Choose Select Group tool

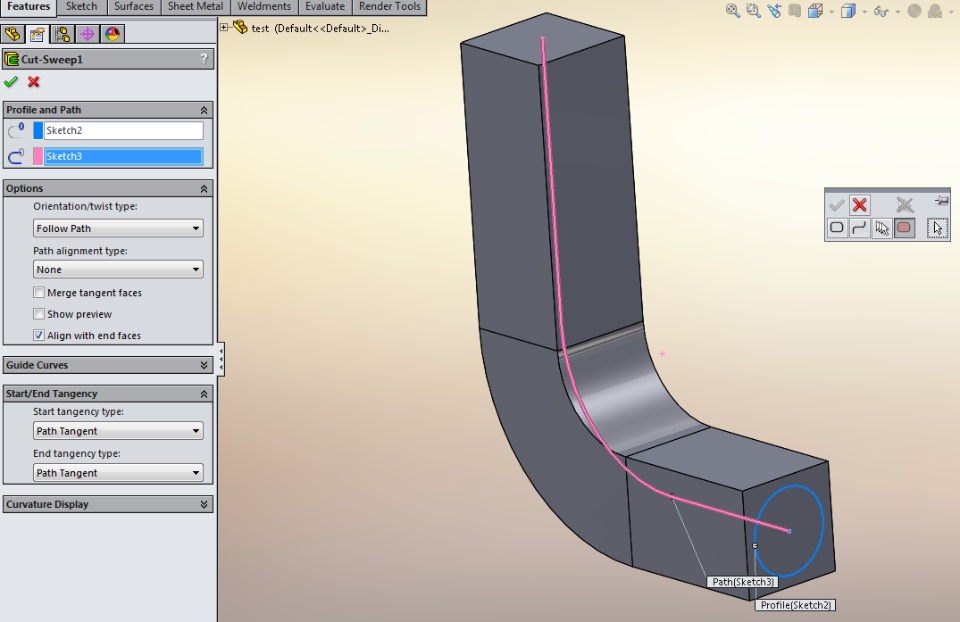(x=882, y=228)
